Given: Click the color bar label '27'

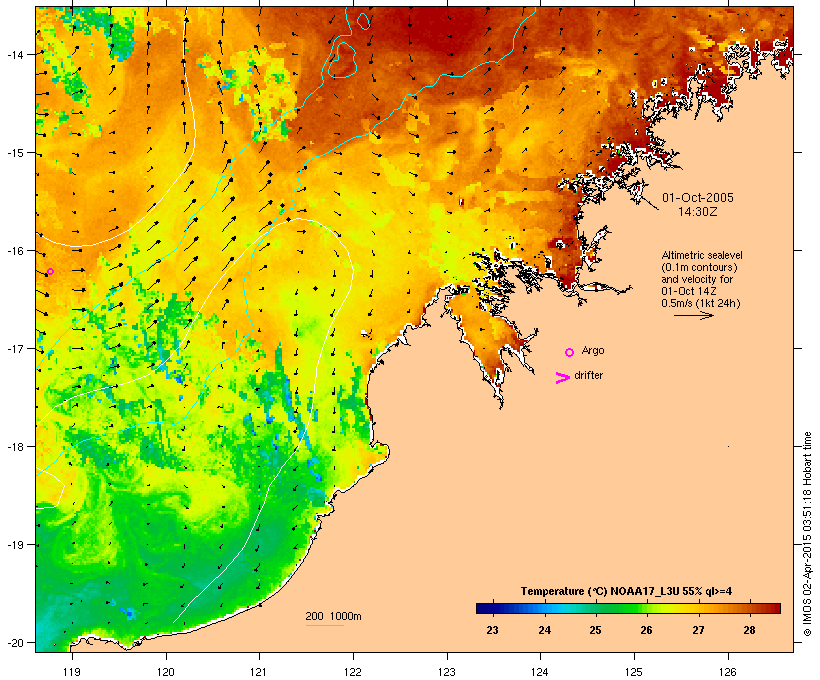Looking at the screenshot, I should [698, 630].
